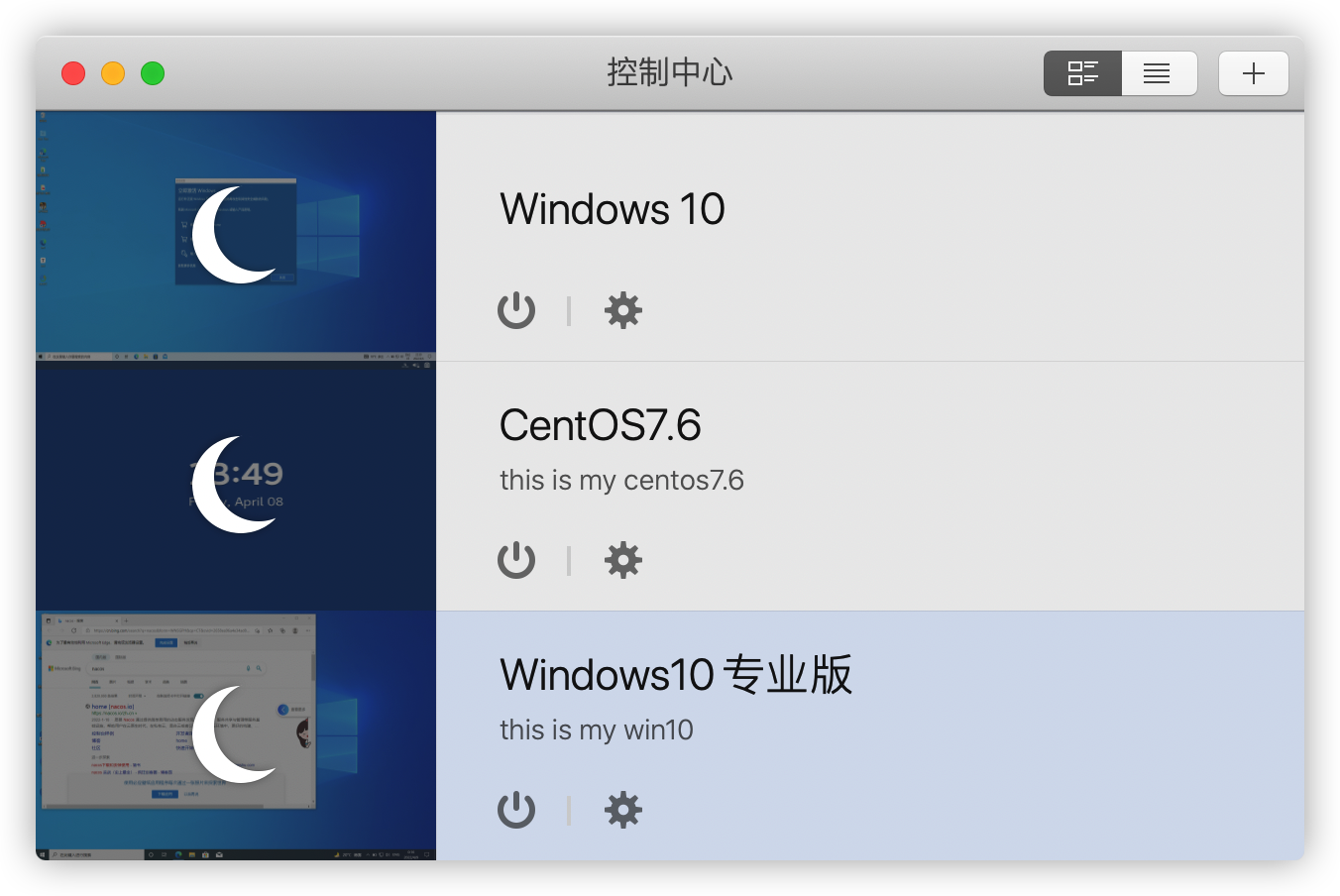Keep grid view selected in the view switcher
The image size is (1340, 896).
[1082, 72]
